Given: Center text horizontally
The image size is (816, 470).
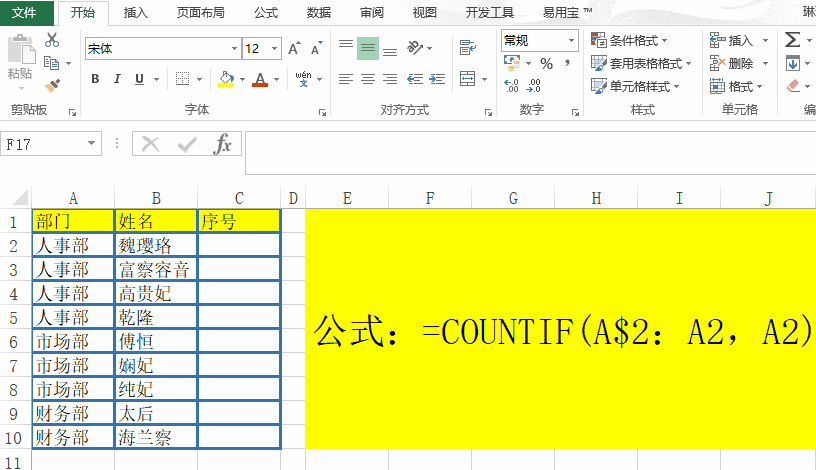Looking at the screenshot, I should coord(368,79).
